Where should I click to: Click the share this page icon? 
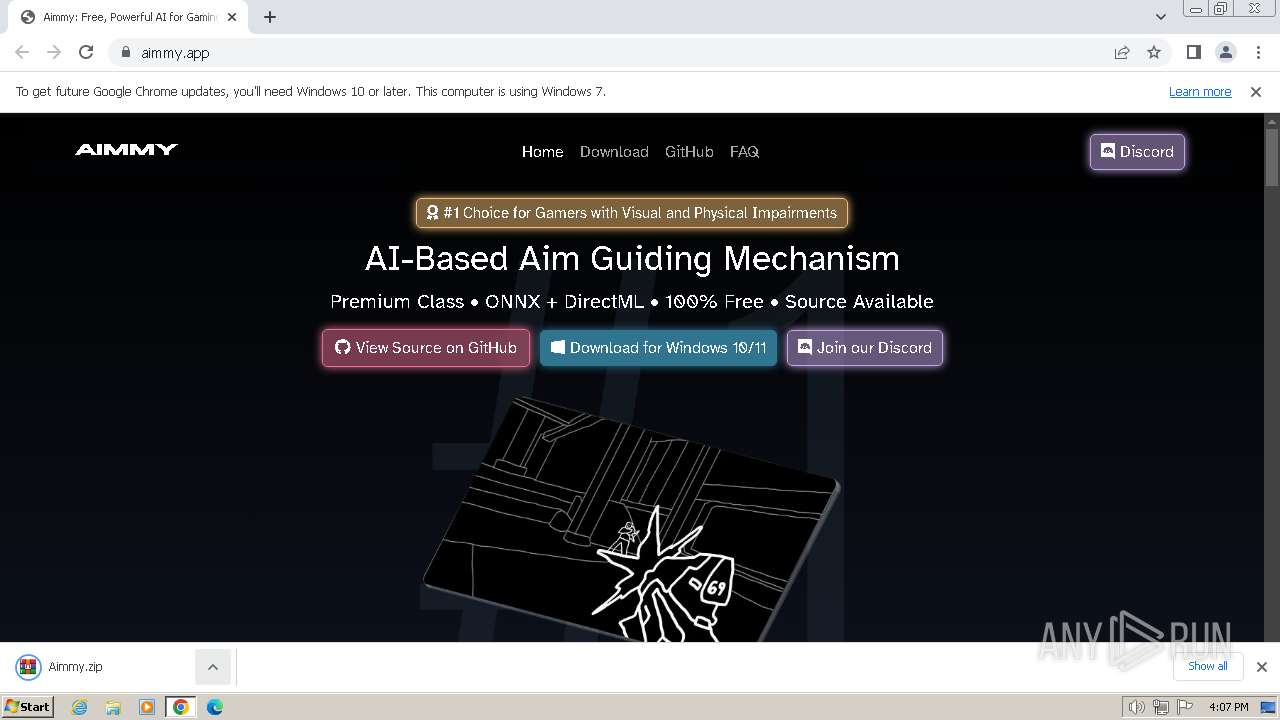1122,53
